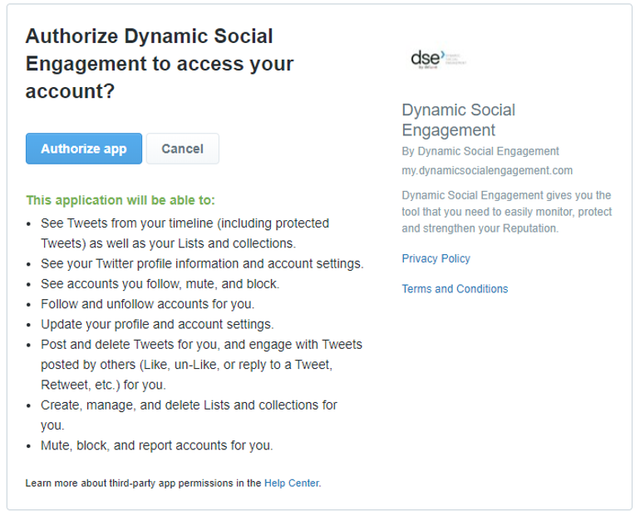Screen dimensions: 640x515
Task: Click the Authorize app button
Action: [84, 149]
